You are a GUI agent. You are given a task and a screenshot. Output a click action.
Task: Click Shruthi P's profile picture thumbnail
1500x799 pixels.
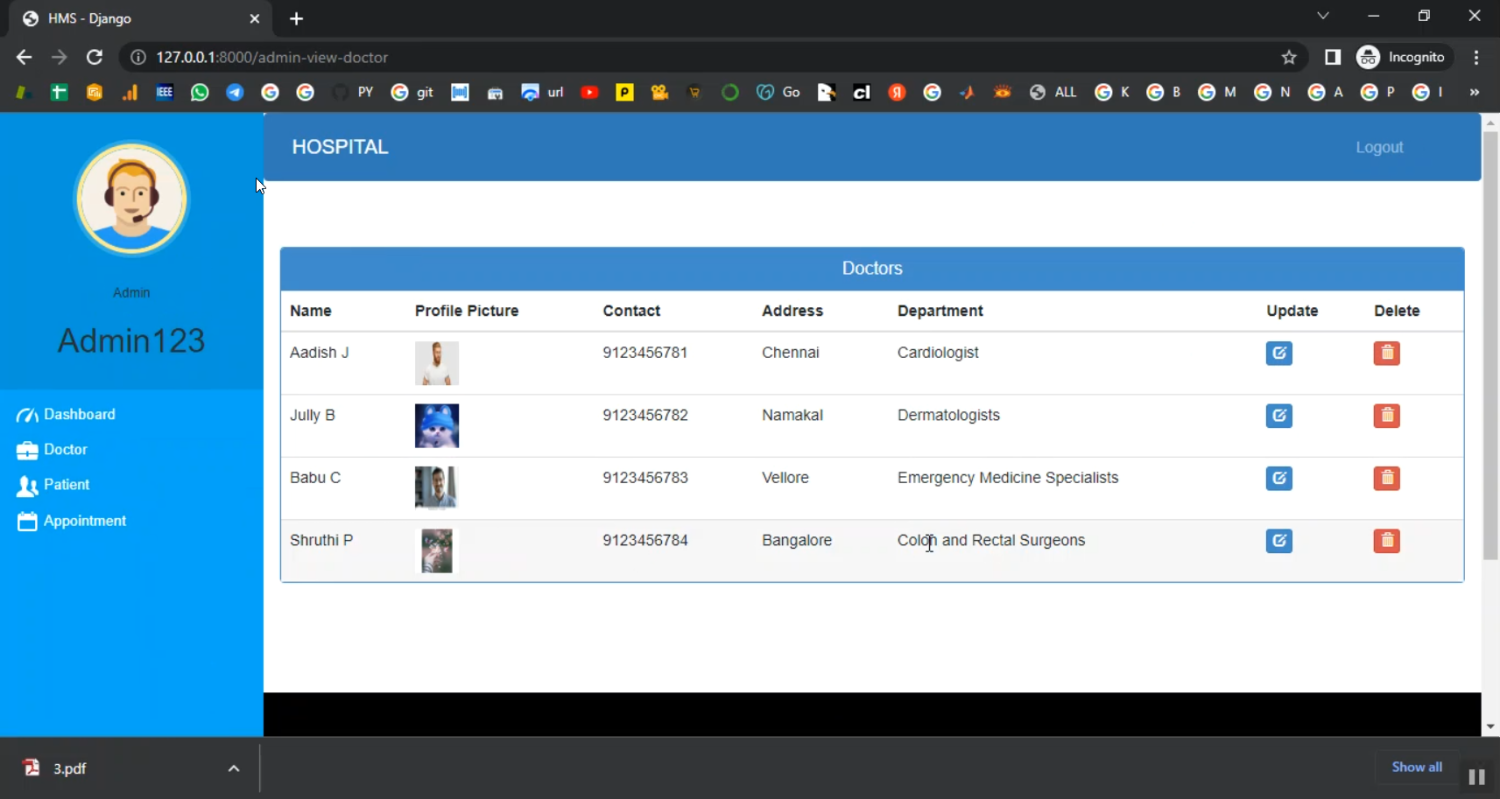(437, 551)
